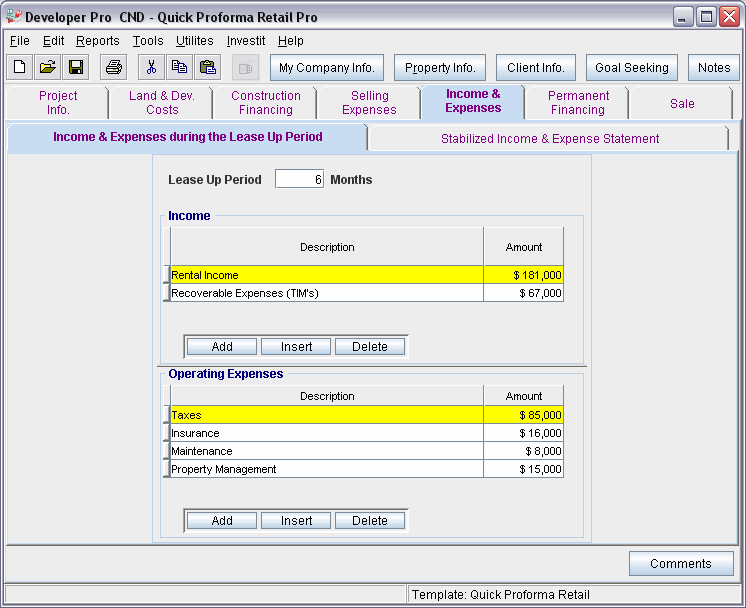This screenshot has height=608, width=746.
Task: Open the Comments button
Action: click(x=681, y=563)
